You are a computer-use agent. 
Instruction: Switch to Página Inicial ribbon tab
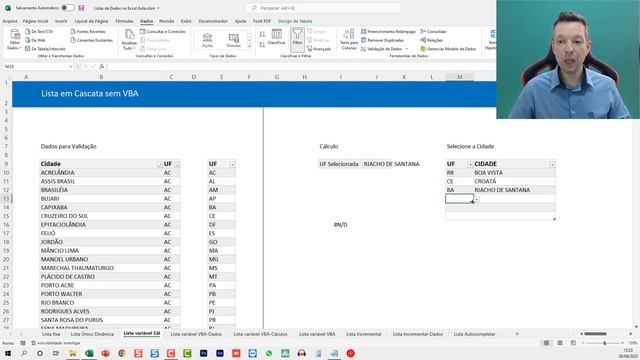[x=36, y=21]
